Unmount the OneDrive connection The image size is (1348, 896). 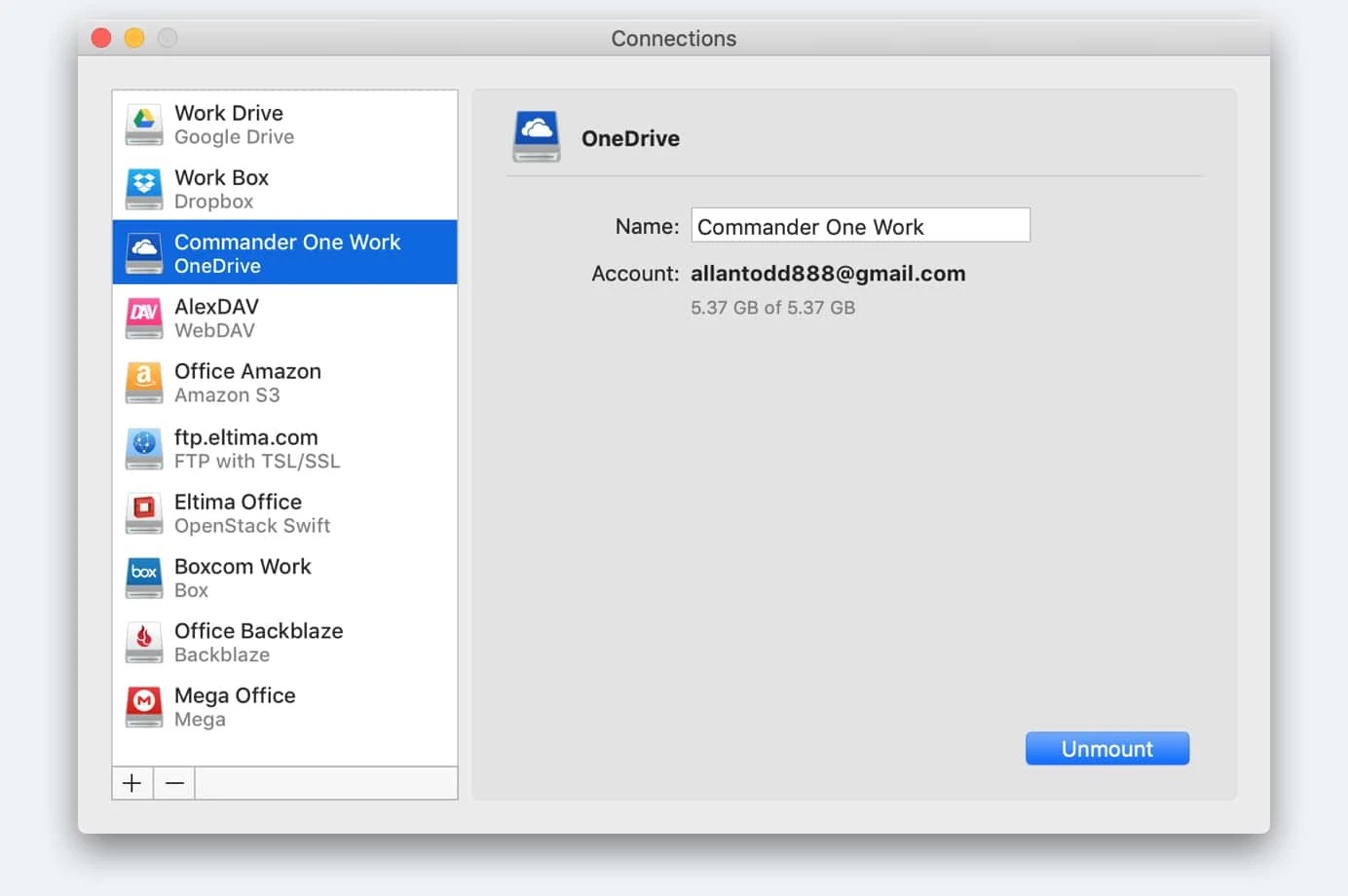pyautogui.click(x=1107, y=748)
